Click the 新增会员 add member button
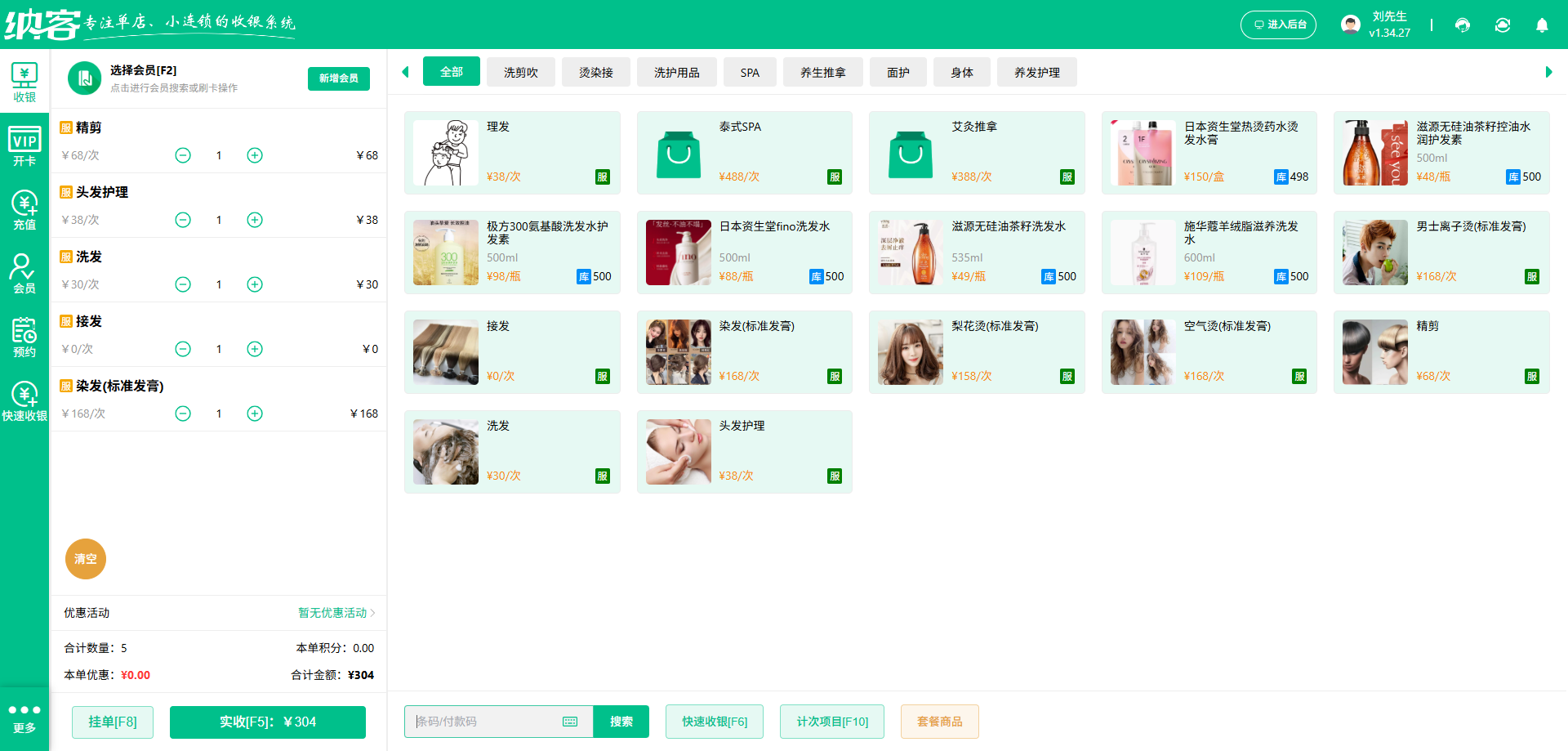Screen dimensions: 1568x751 (338, 78)
